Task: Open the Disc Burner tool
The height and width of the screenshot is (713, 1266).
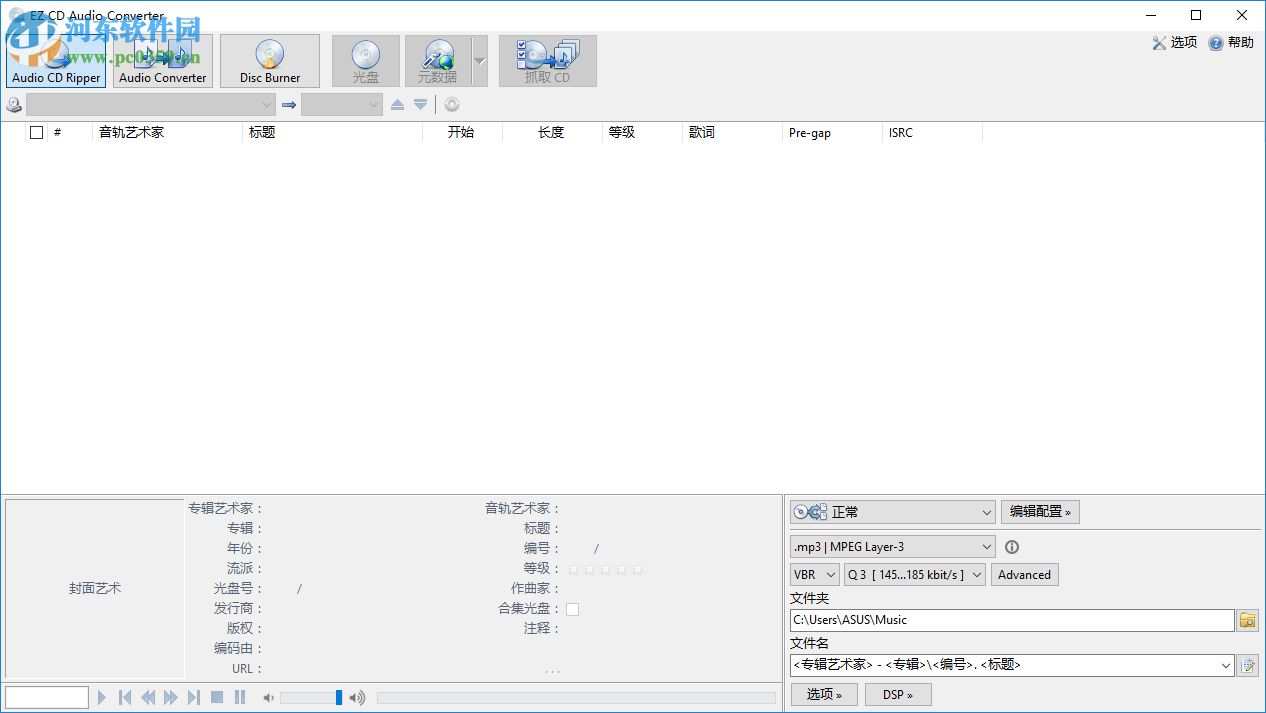Action: [269, 60]
